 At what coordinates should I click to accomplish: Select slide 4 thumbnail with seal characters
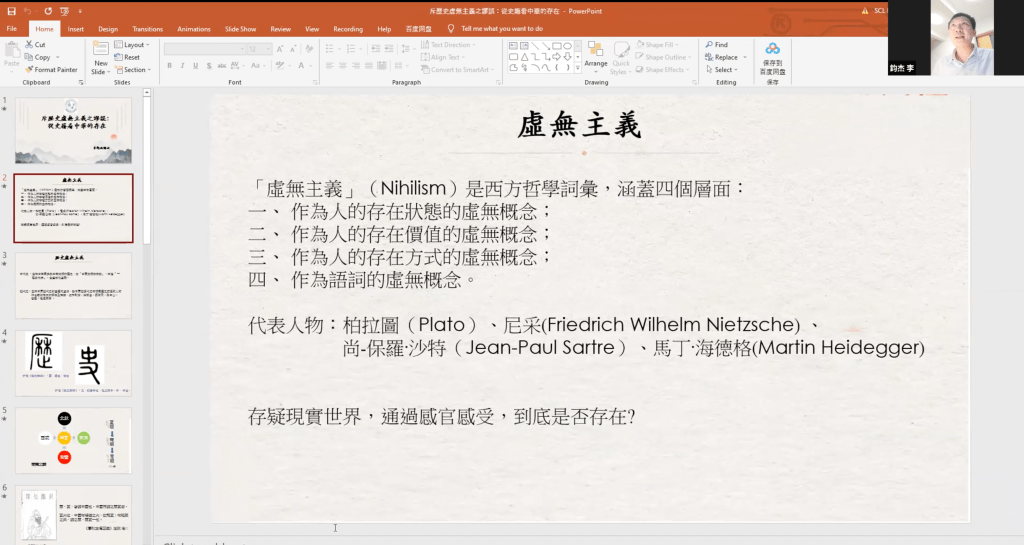click(x=73, y=364)
